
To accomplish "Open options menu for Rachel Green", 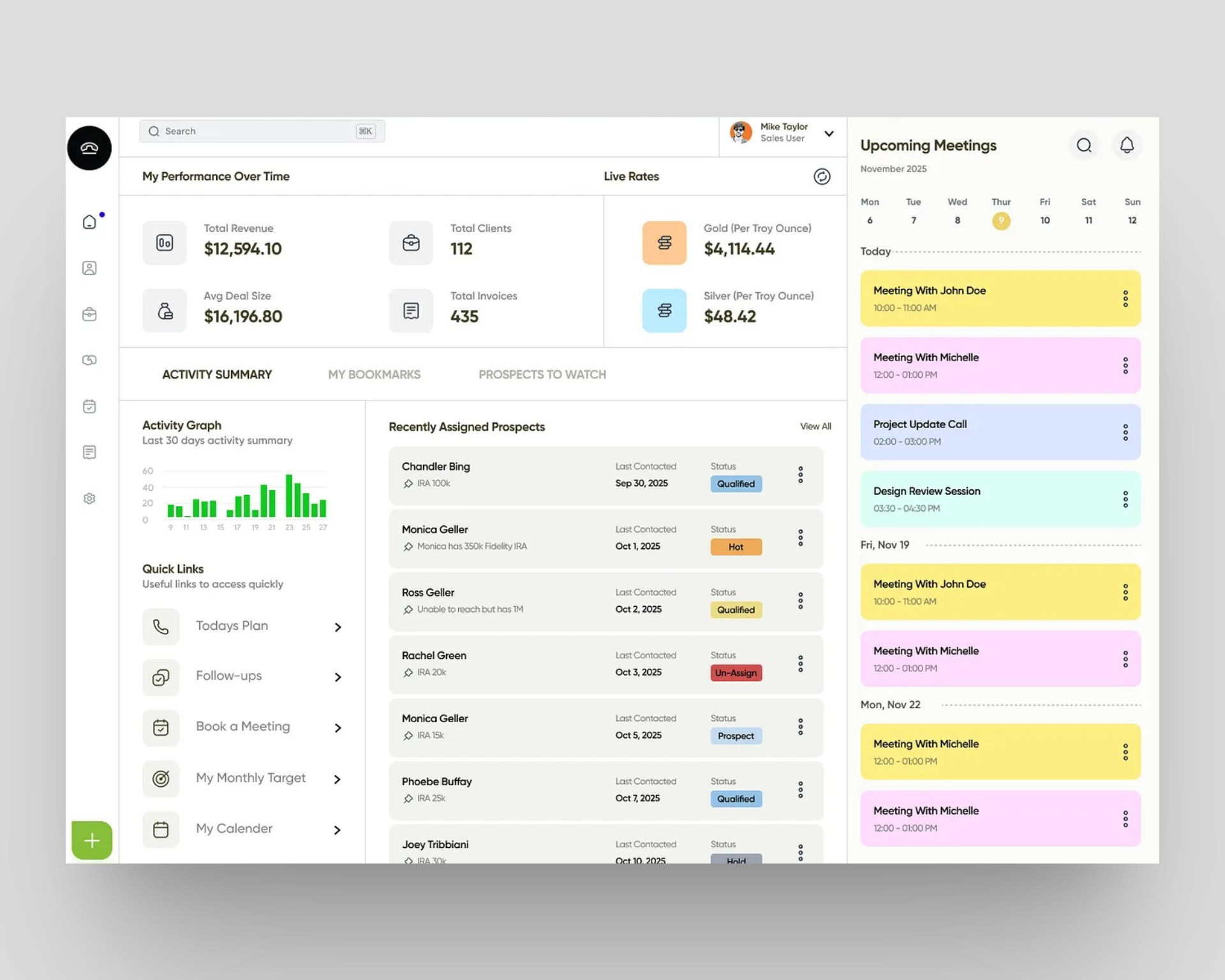I will point(800,664).
